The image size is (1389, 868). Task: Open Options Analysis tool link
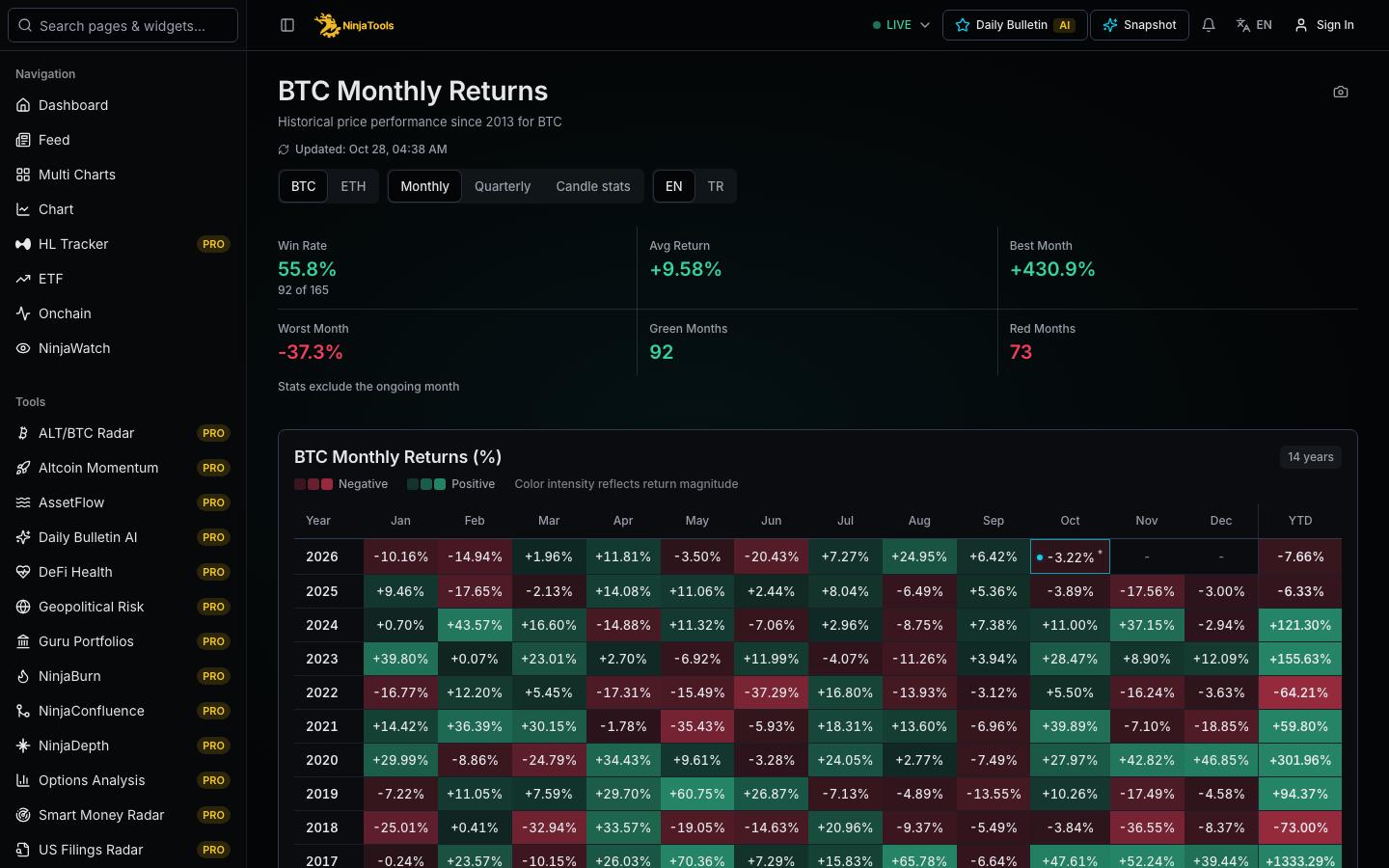tap(123, 780)
